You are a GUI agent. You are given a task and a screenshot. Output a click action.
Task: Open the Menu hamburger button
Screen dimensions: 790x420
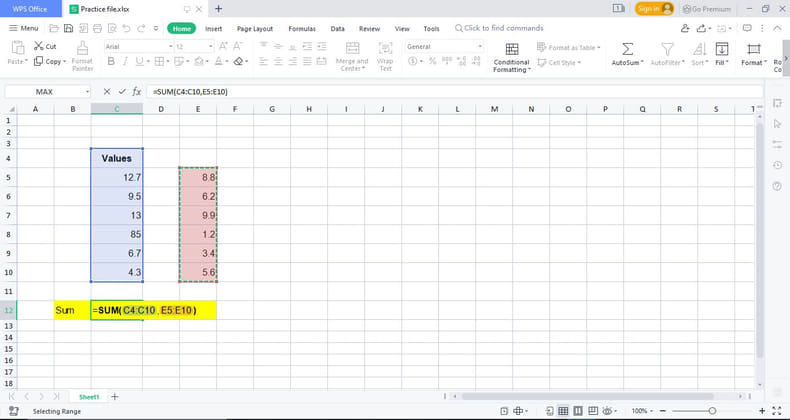pos(24,28)
